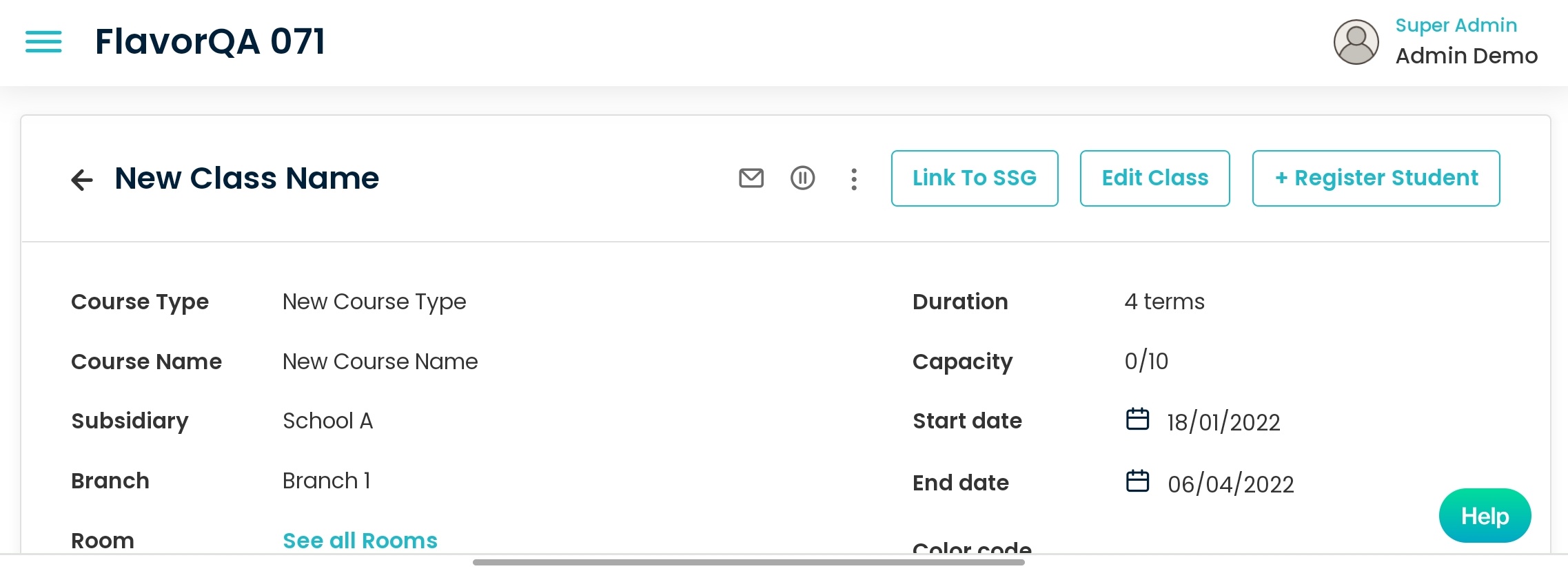Click the 06/04/2022 end date value
The image size is (1568, 582).
coord(1230,484)
